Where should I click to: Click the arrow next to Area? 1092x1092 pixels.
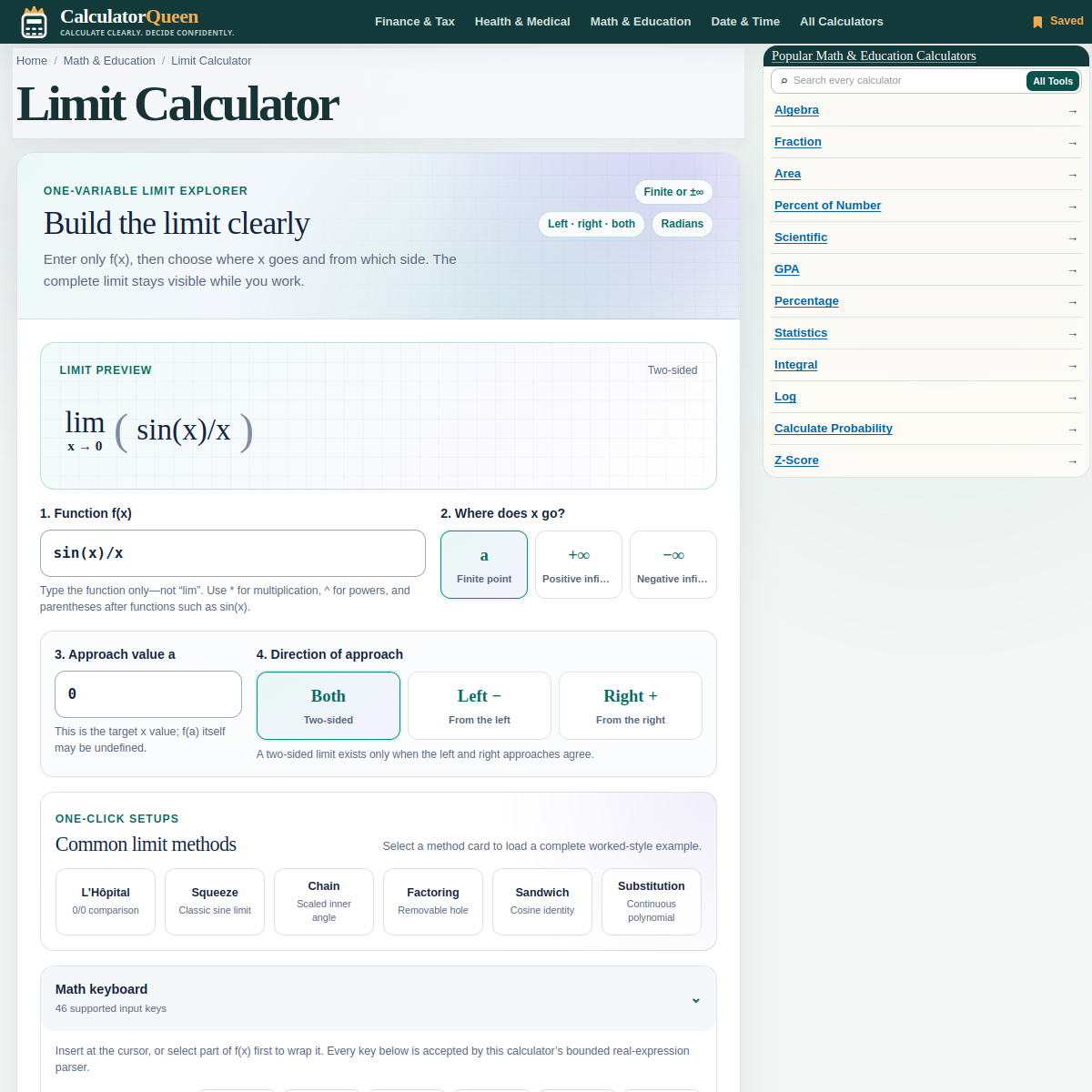coord(1072,175)
